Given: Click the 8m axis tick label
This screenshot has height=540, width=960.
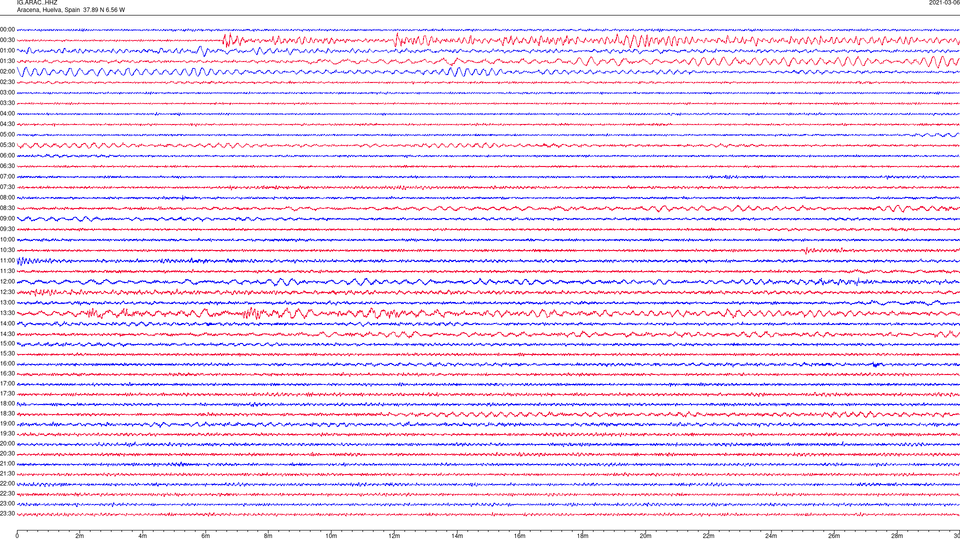Looking at the screenshot, I should [x=268, y=536].
